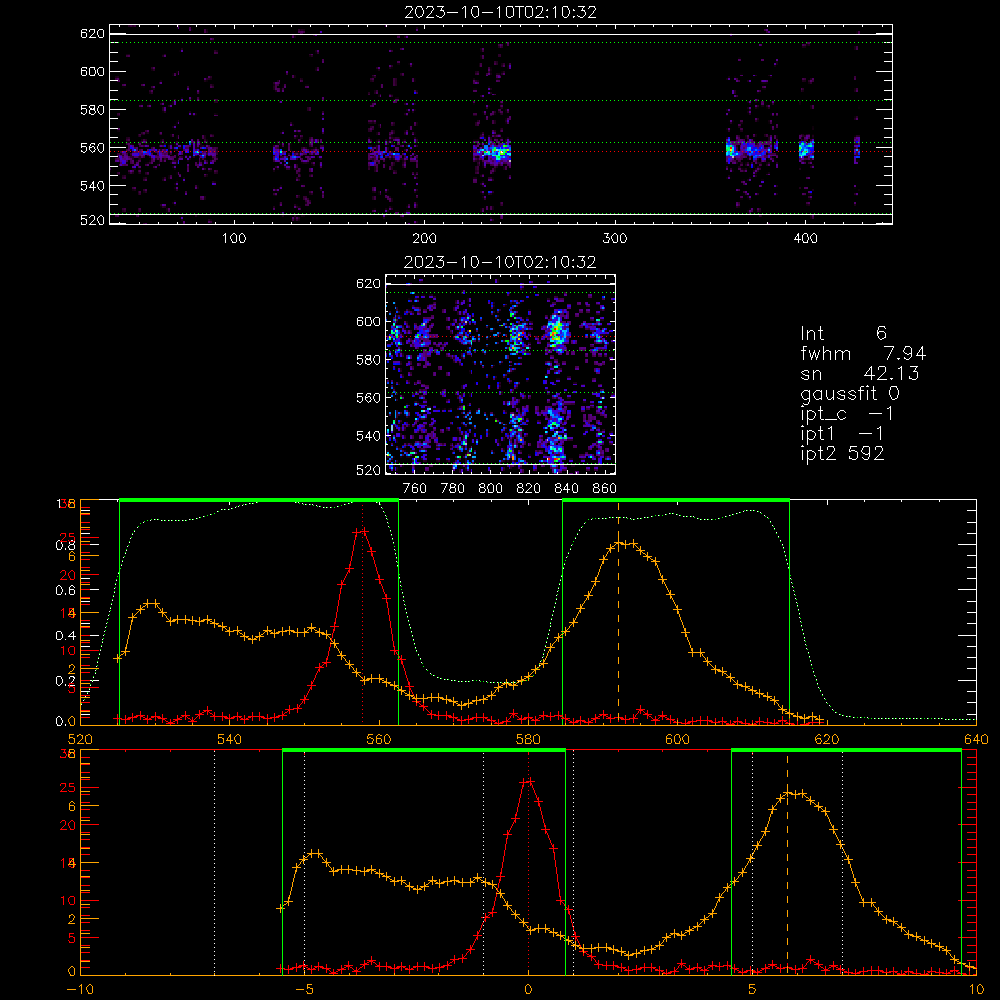The width and height of the screenshot is (1000, 1000).
Task: Click the 'gaussfit 0' label
Action: [849, 393]
